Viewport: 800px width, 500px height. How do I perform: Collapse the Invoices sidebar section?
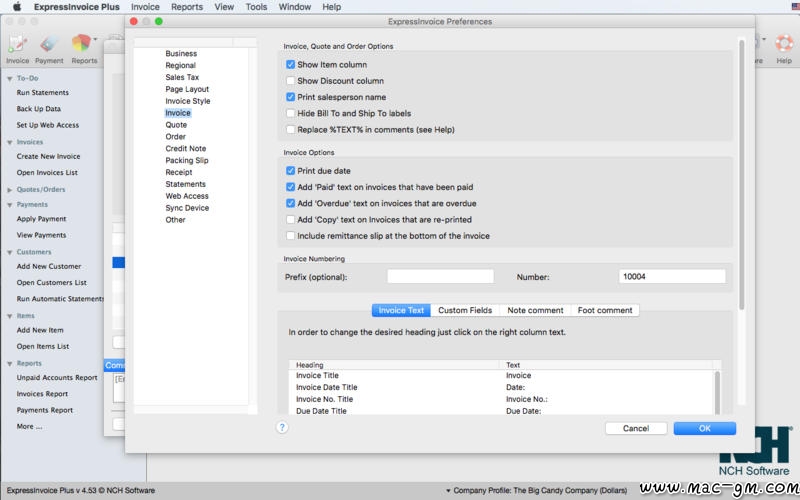9,142
